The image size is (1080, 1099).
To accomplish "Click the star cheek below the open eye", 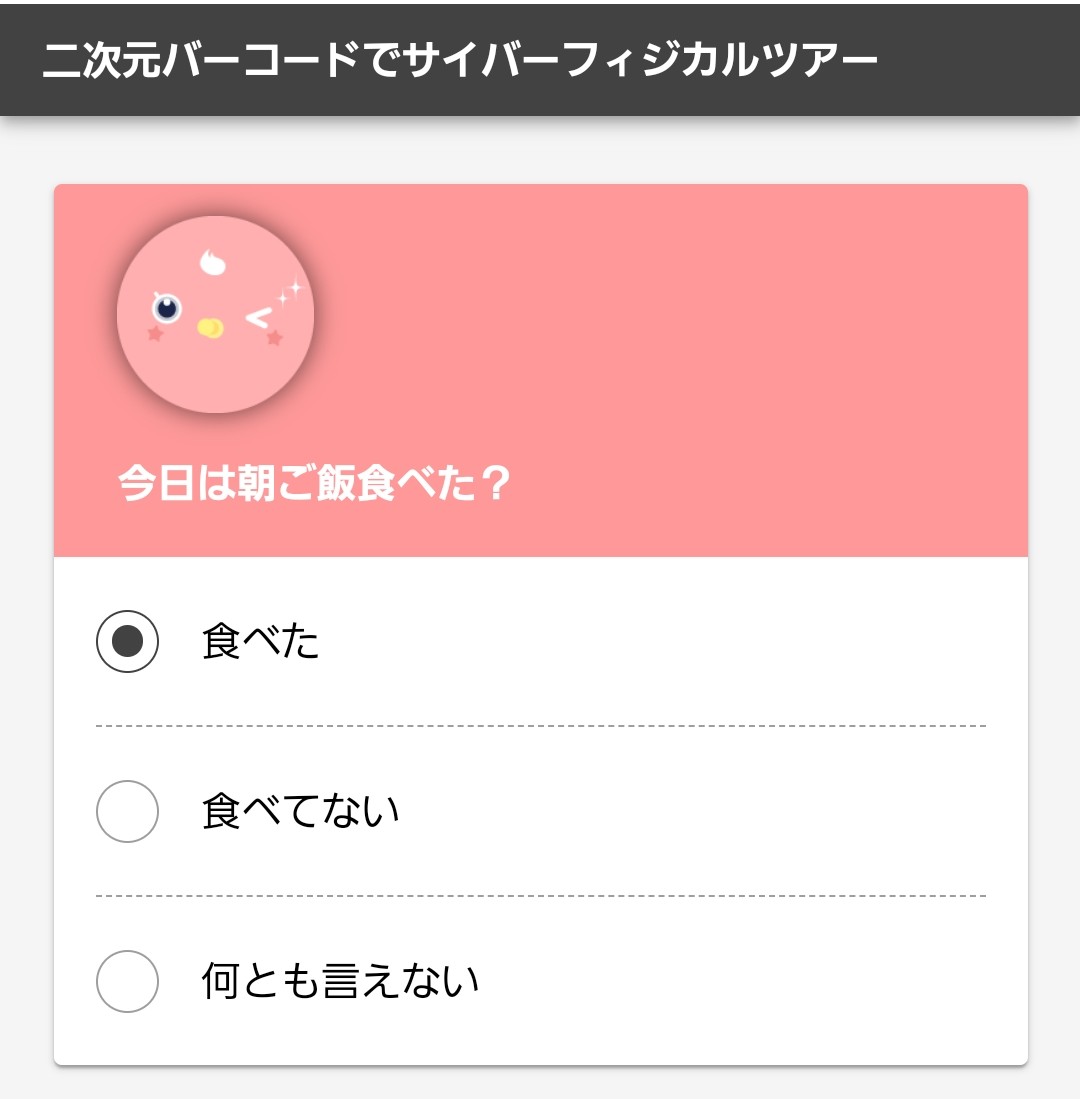I will click(x=156, y=334).
